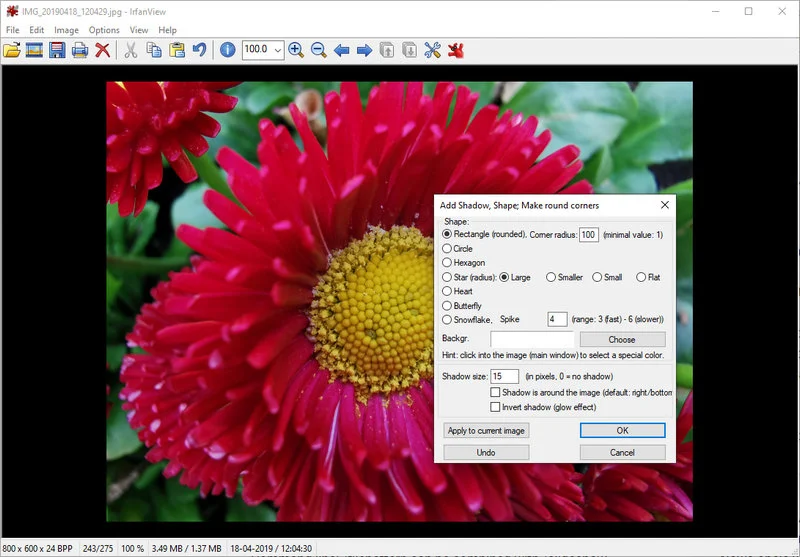The width and height of the screenshot is (800, 557).
Task: Click the Zoom In magnifier icon
Action: pyautogui.click(x=296, y=50)
